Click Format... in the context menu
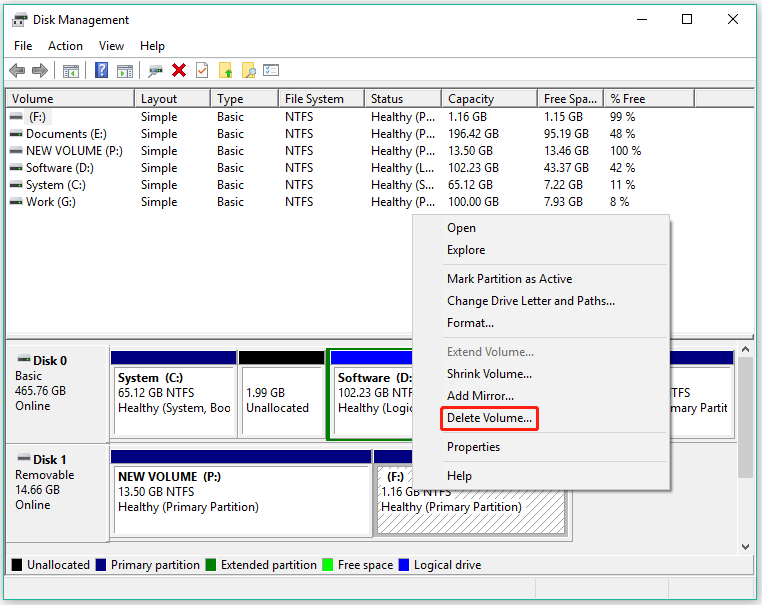The image size is (762, 605). click(470, 323)
